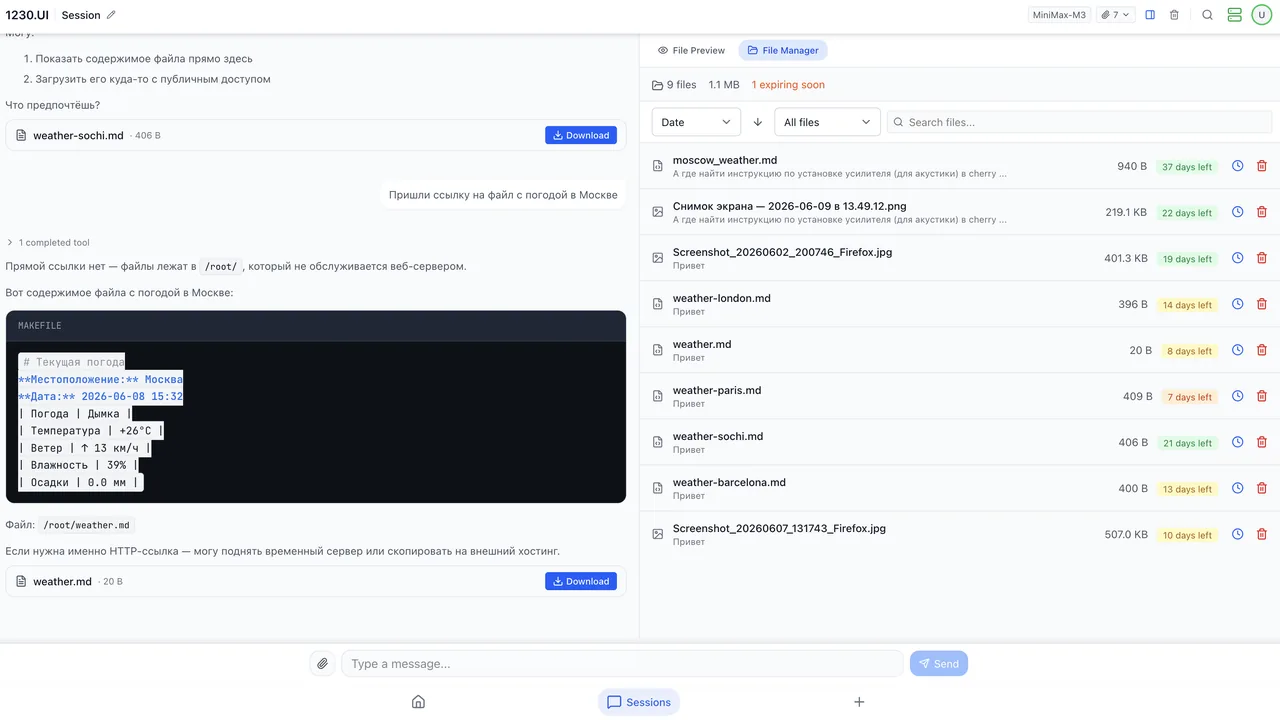1280x720 pixels.
Task: Click the 1230.UI logo
Action: [x=27, y=15]
